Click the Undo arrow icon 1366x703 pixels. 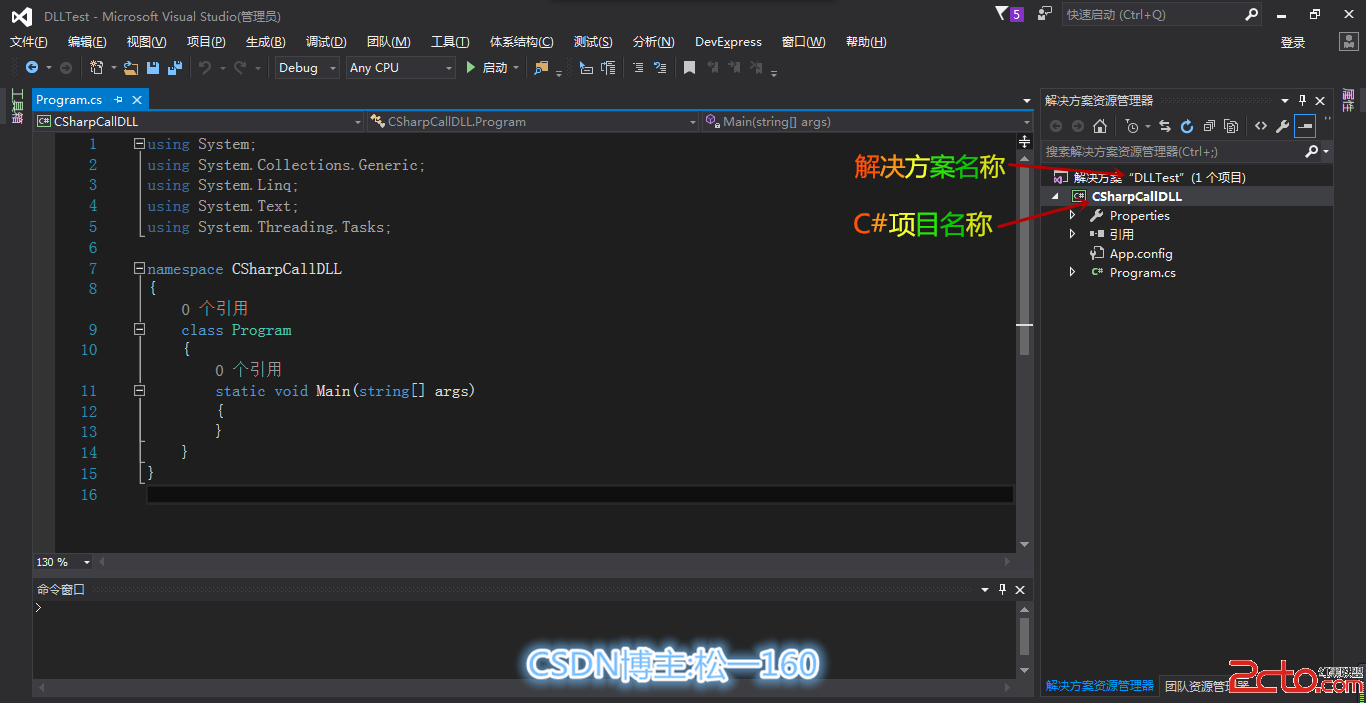click(205, 67)
